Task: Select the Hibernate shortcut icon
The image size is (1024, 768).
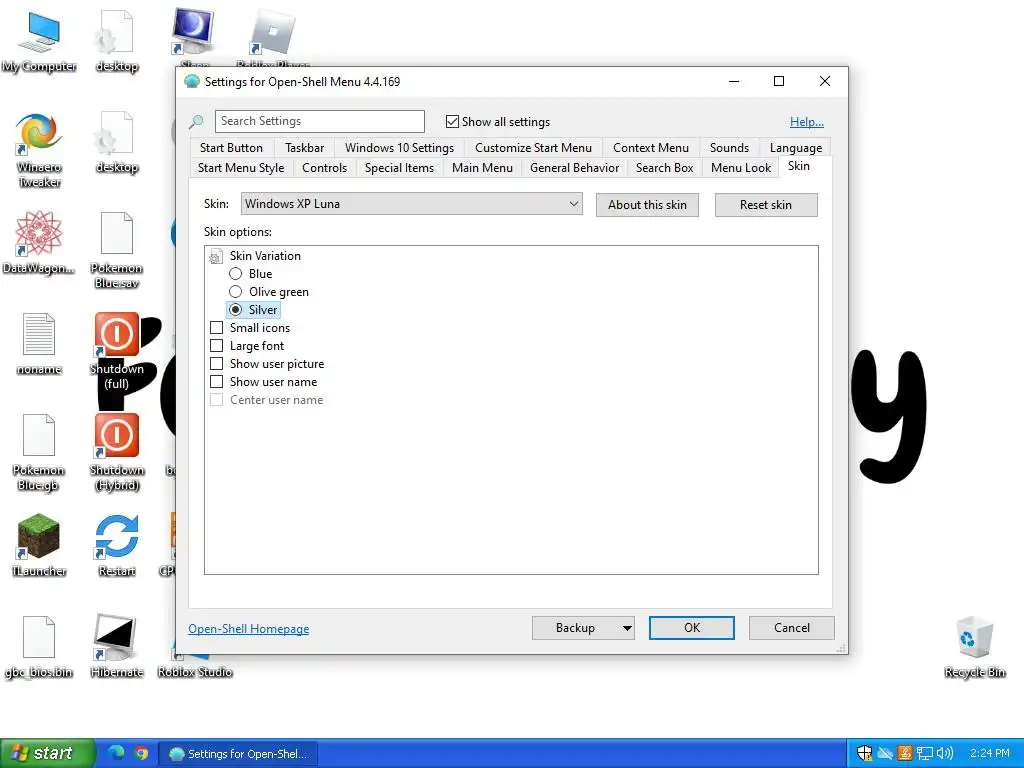Action: pos(117,647)
